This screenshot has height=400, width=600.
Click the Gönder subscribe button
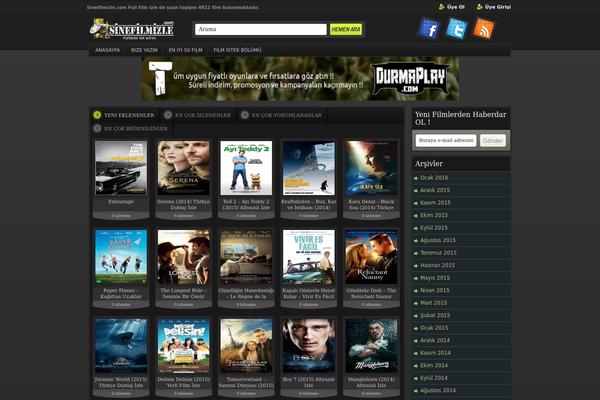pos(493,140)
